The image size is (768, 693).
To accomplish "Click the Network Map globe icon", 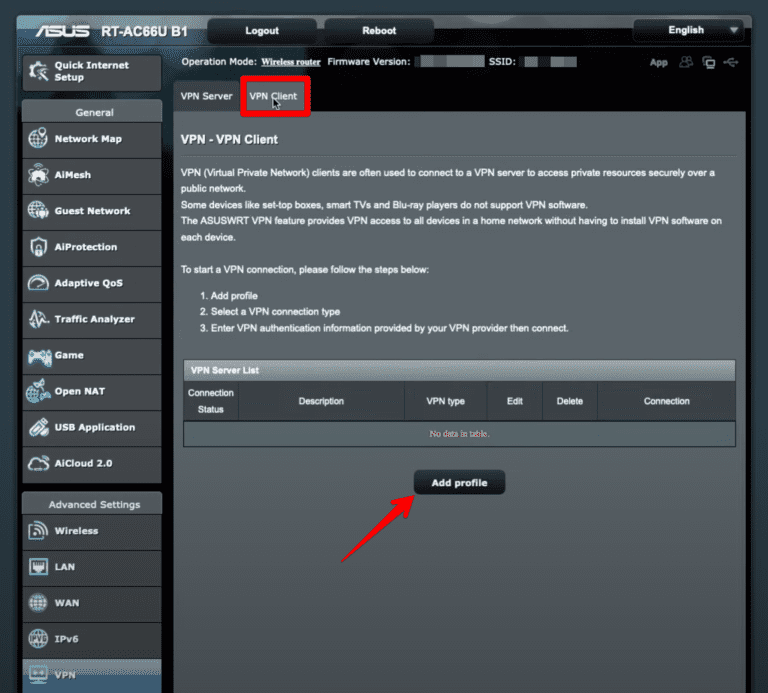I will click(x=38, y=139).
